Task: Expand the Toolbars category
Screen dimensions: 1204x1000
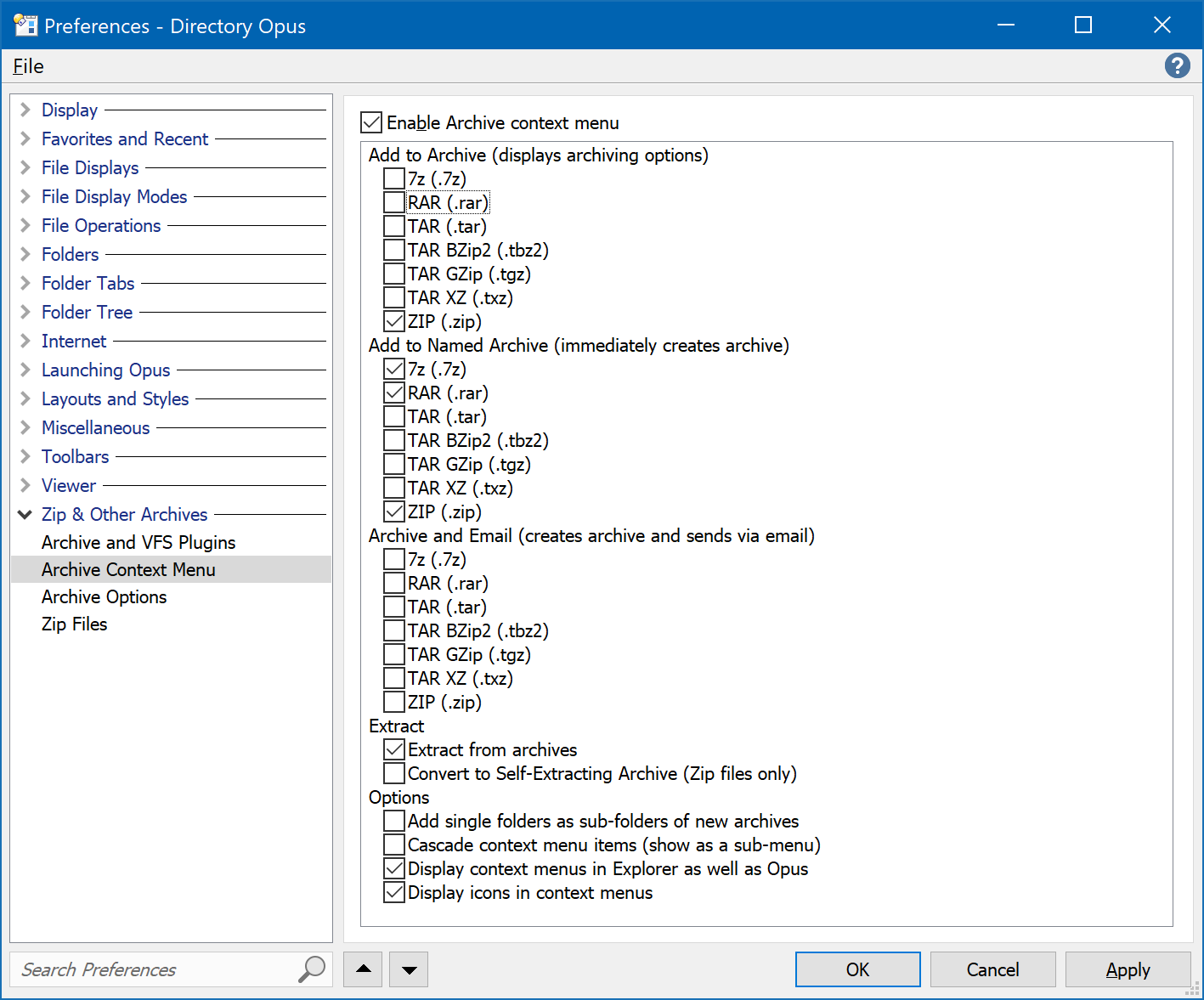Action: 25,456
